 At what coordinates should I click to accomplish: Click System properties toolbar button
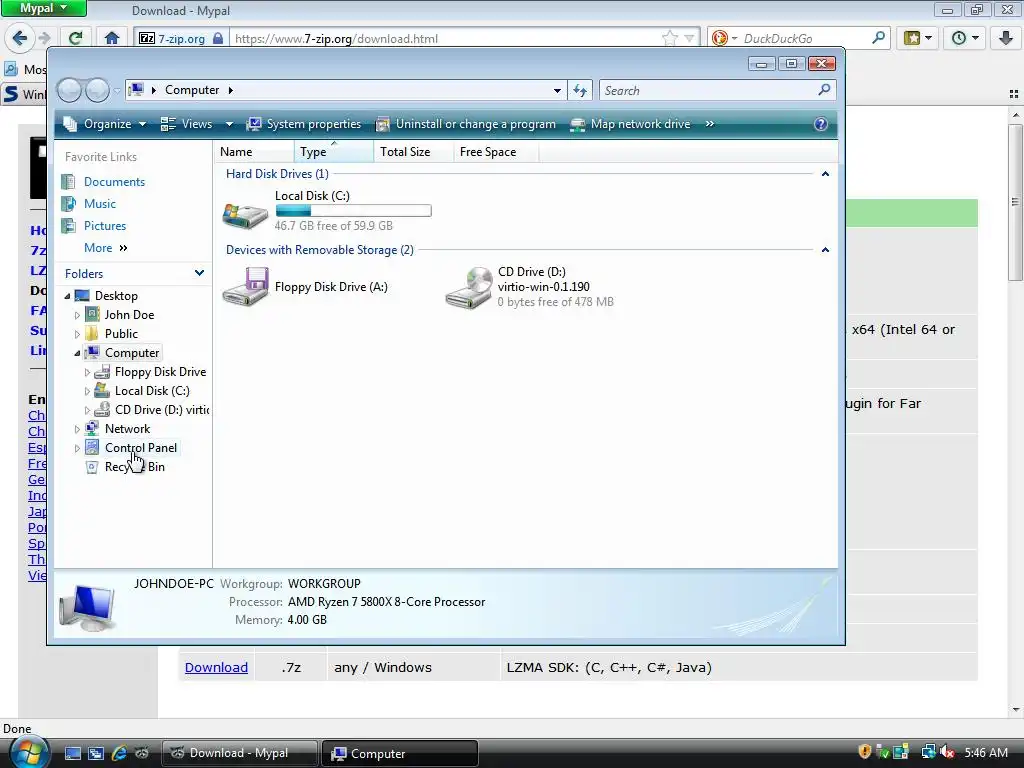(x=304, y=124)
